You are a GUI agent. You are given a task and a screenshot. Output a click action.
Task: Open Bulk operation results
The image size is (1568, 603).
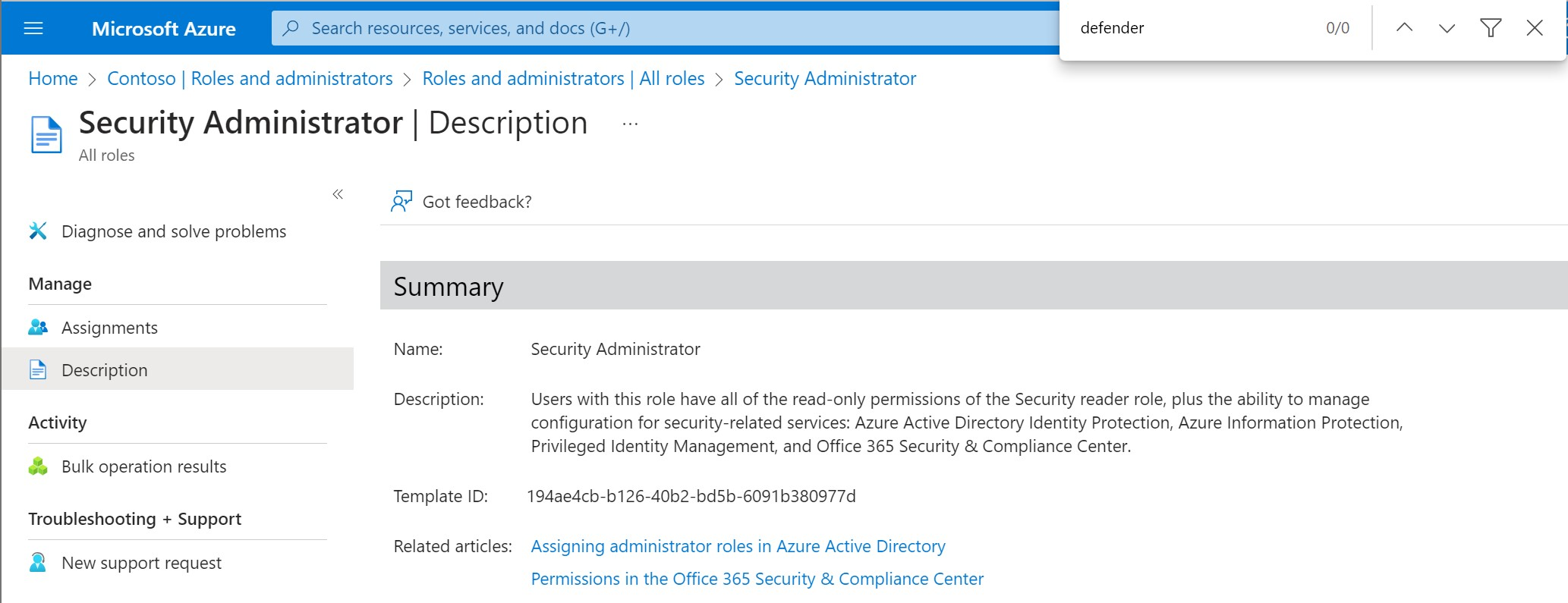[x=144, y=466]
